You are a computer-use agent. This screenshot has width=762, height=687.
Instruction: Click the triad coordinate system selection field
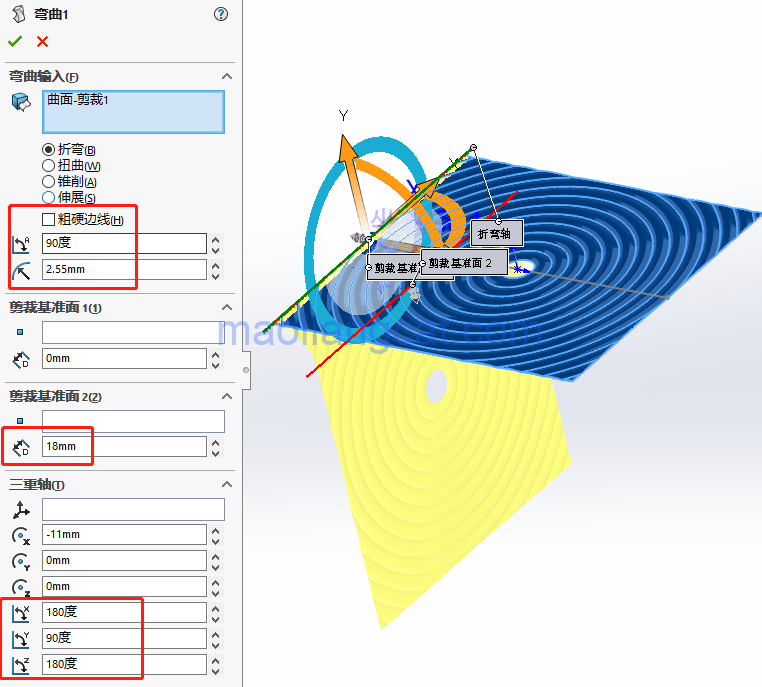tap(133, 509)
